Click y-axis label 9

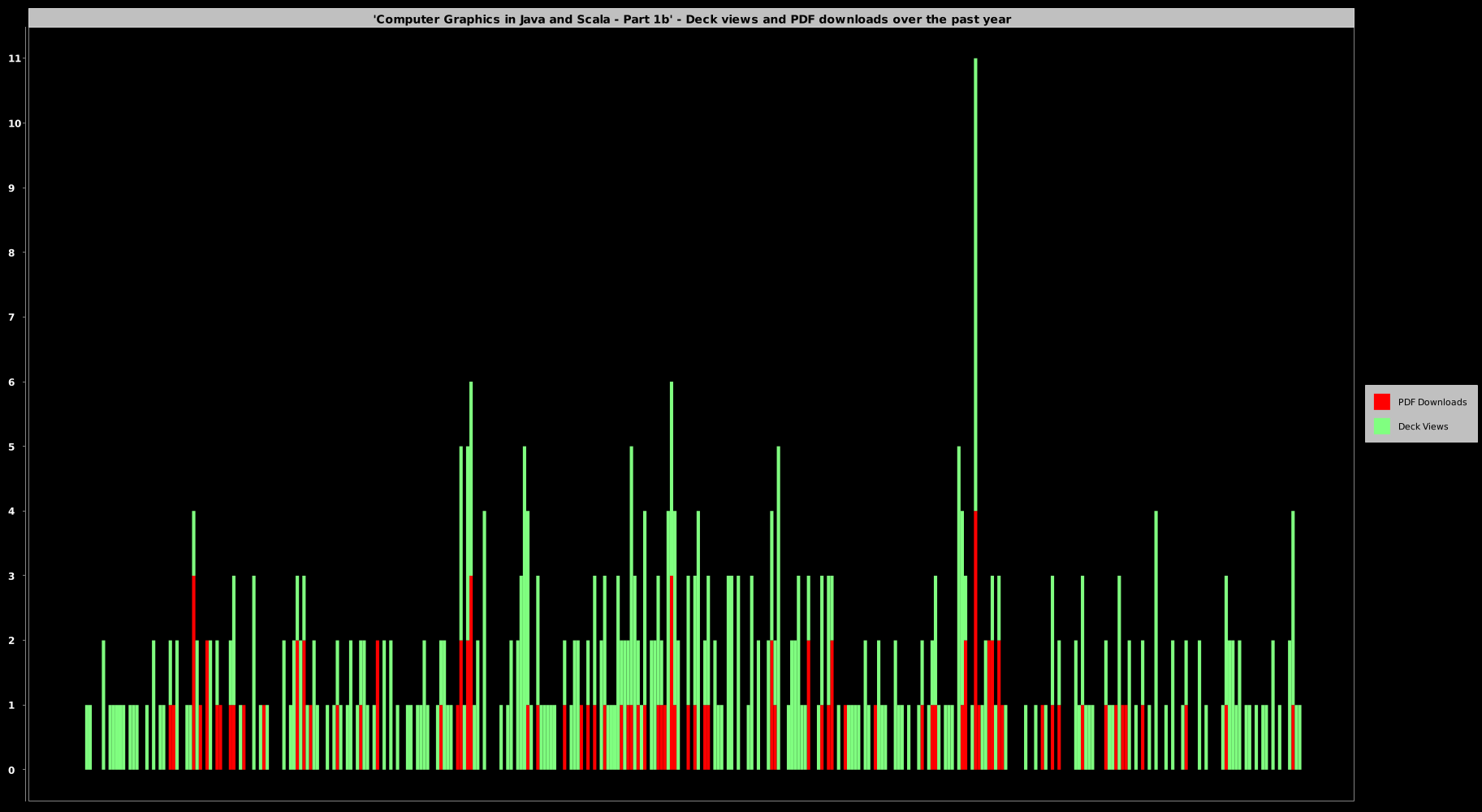tap(11, 188)
